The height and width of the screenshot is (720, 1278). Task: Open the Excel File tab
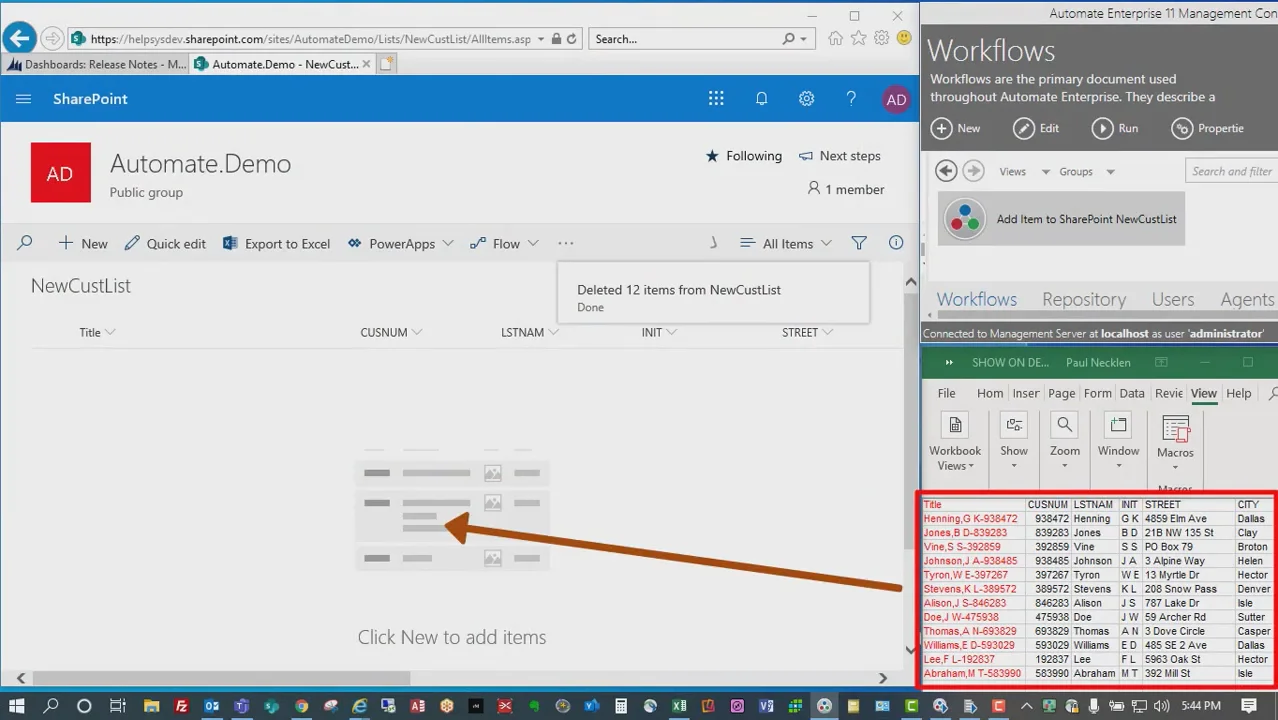[x=946, y=393]
